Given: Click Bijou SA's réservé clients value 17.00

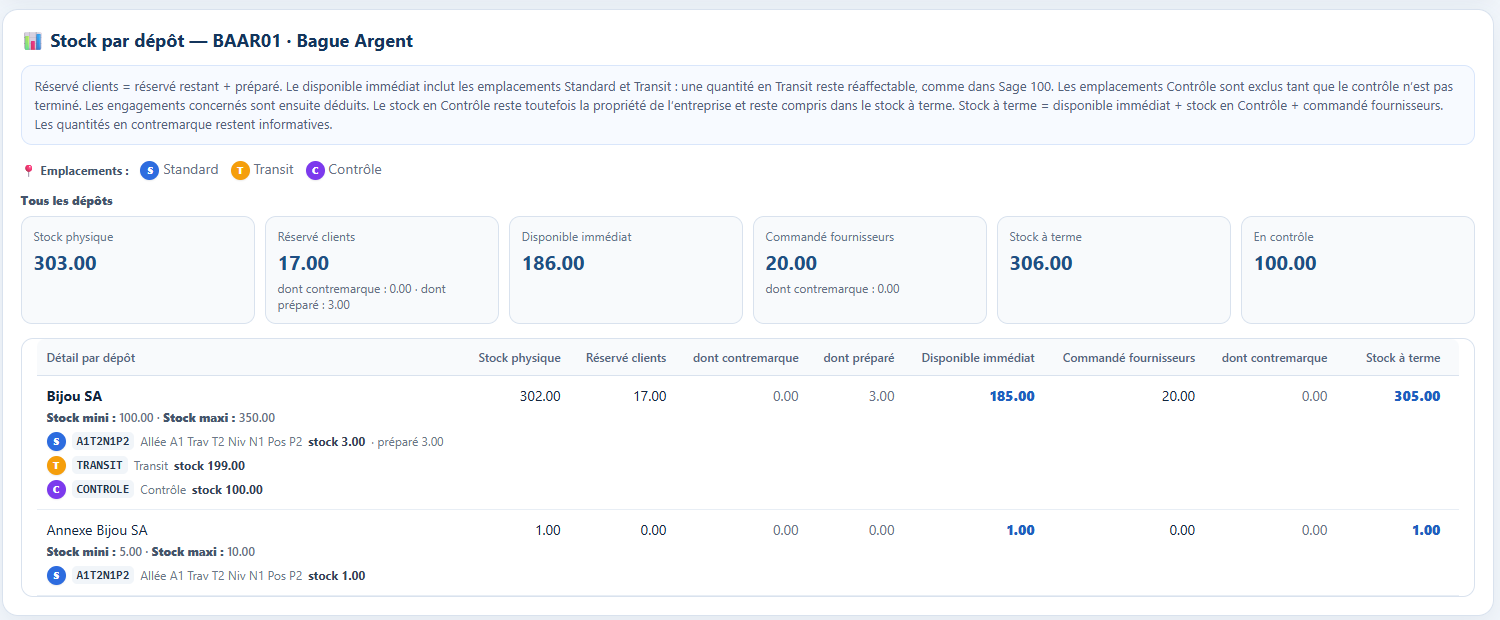Looking at the screenshot, I should coord(650,396).
